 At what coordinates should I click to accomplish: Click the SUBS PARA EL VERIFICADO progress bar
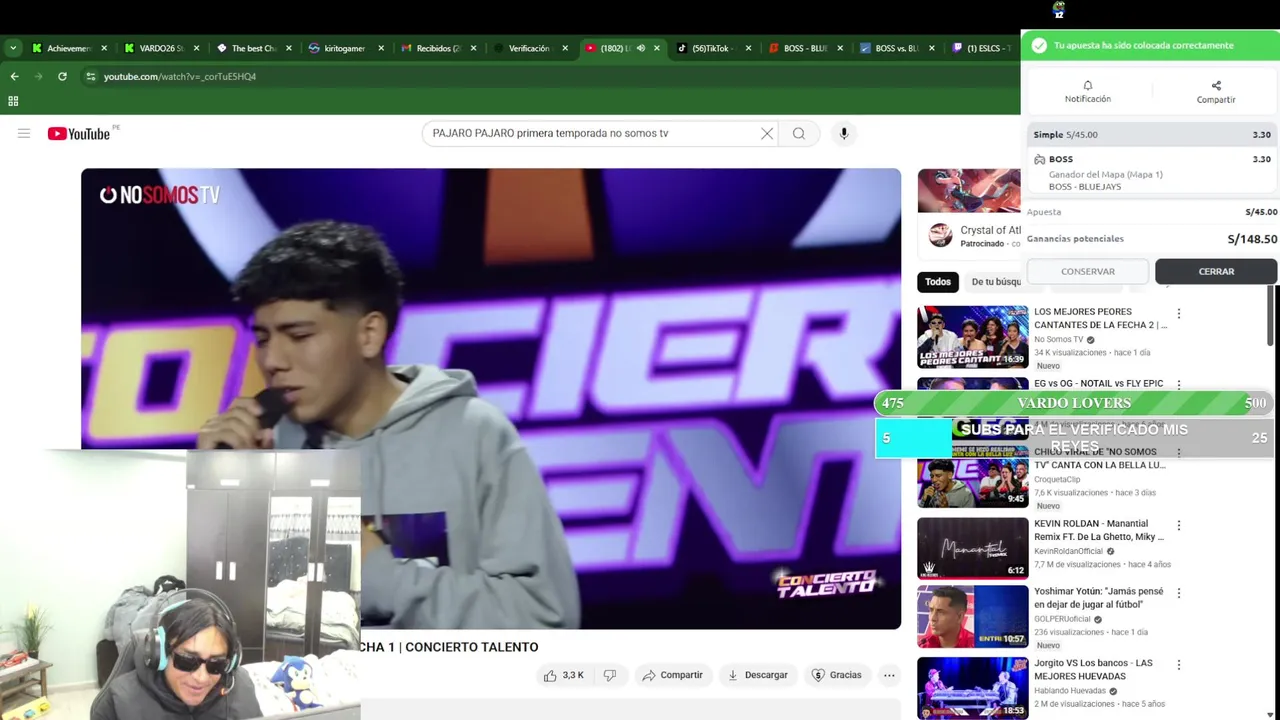(x=1074, y=438)
